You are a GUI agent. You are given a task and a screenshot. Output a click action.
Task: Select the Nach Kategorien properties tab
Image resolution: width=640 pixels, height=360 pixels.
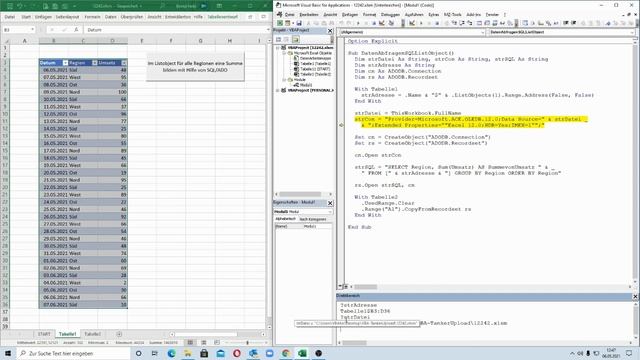point(313,219)
